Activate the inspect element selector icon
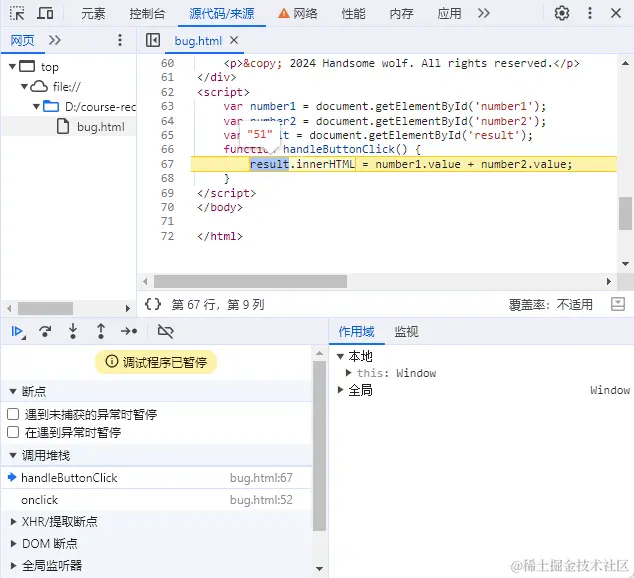This screenshot has height=578, width=634. click(17, 13)
